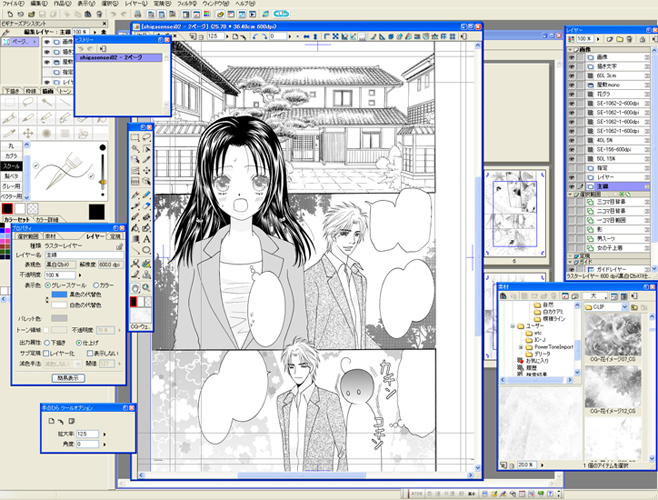Toggle the トーン領域 checkbox
658x500 pixels.
[x=46, y=330]
